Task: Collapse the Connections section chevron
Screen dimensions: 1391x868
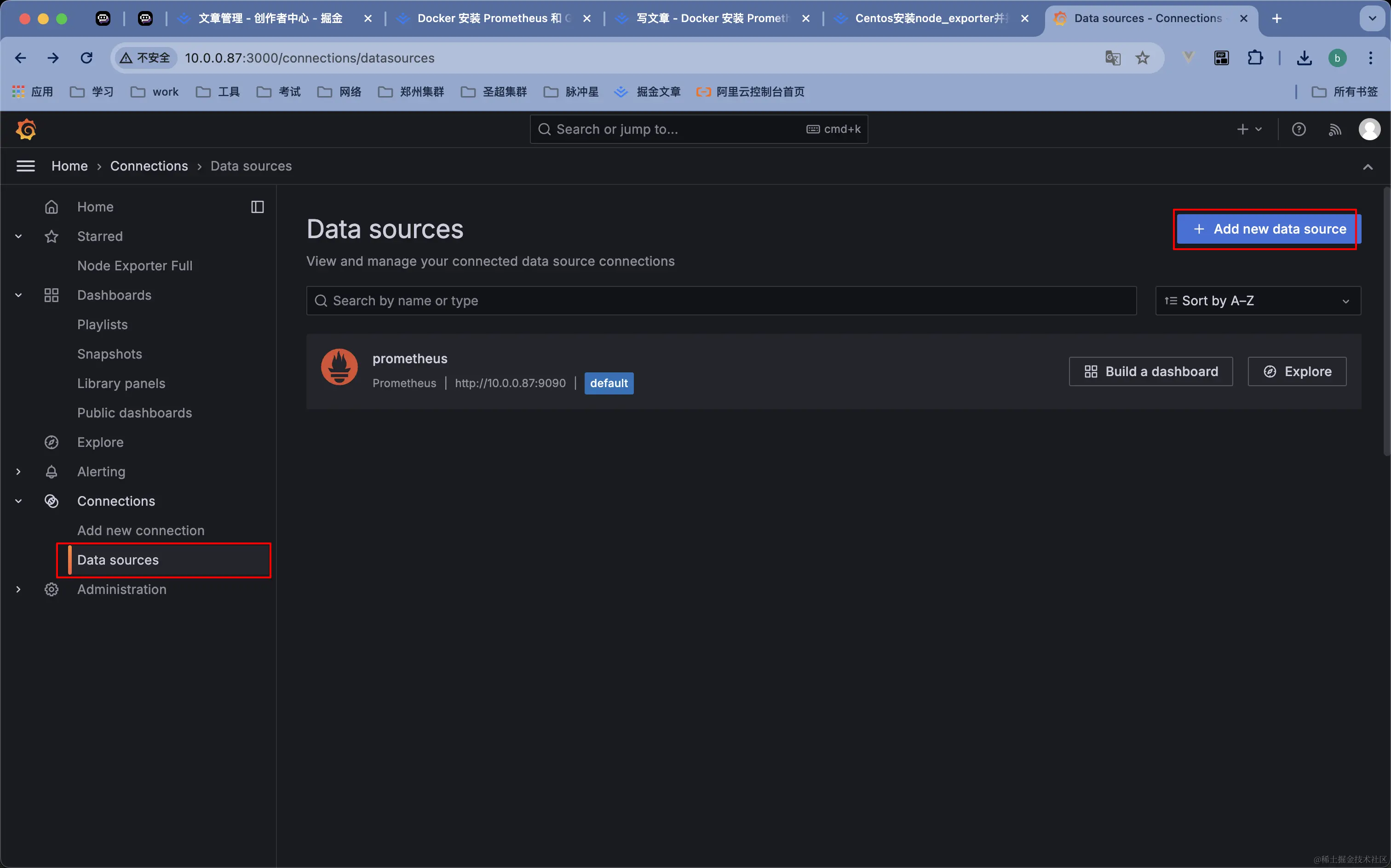Action: 18,501
